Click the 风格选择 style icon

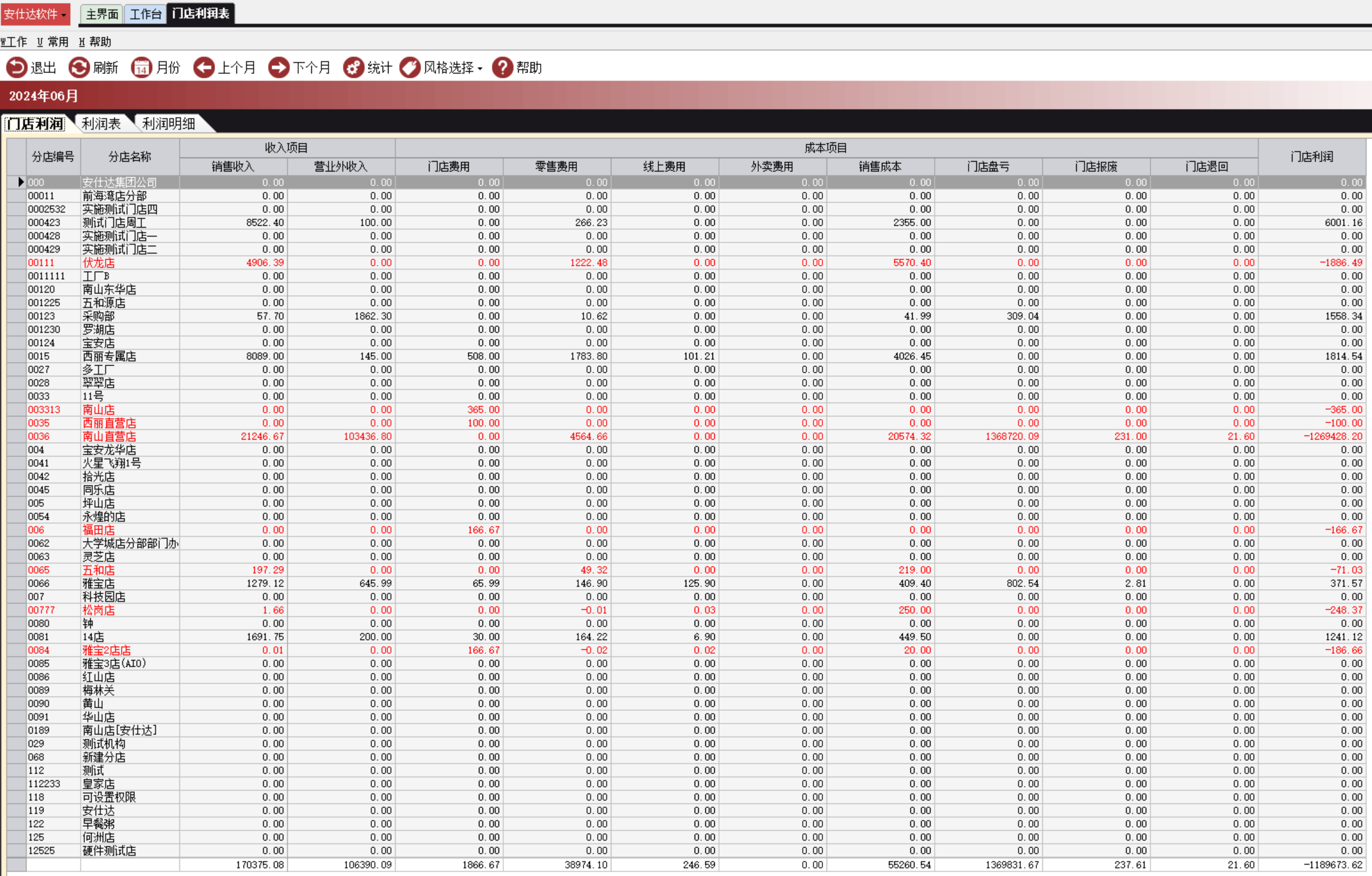coord(410,68)
